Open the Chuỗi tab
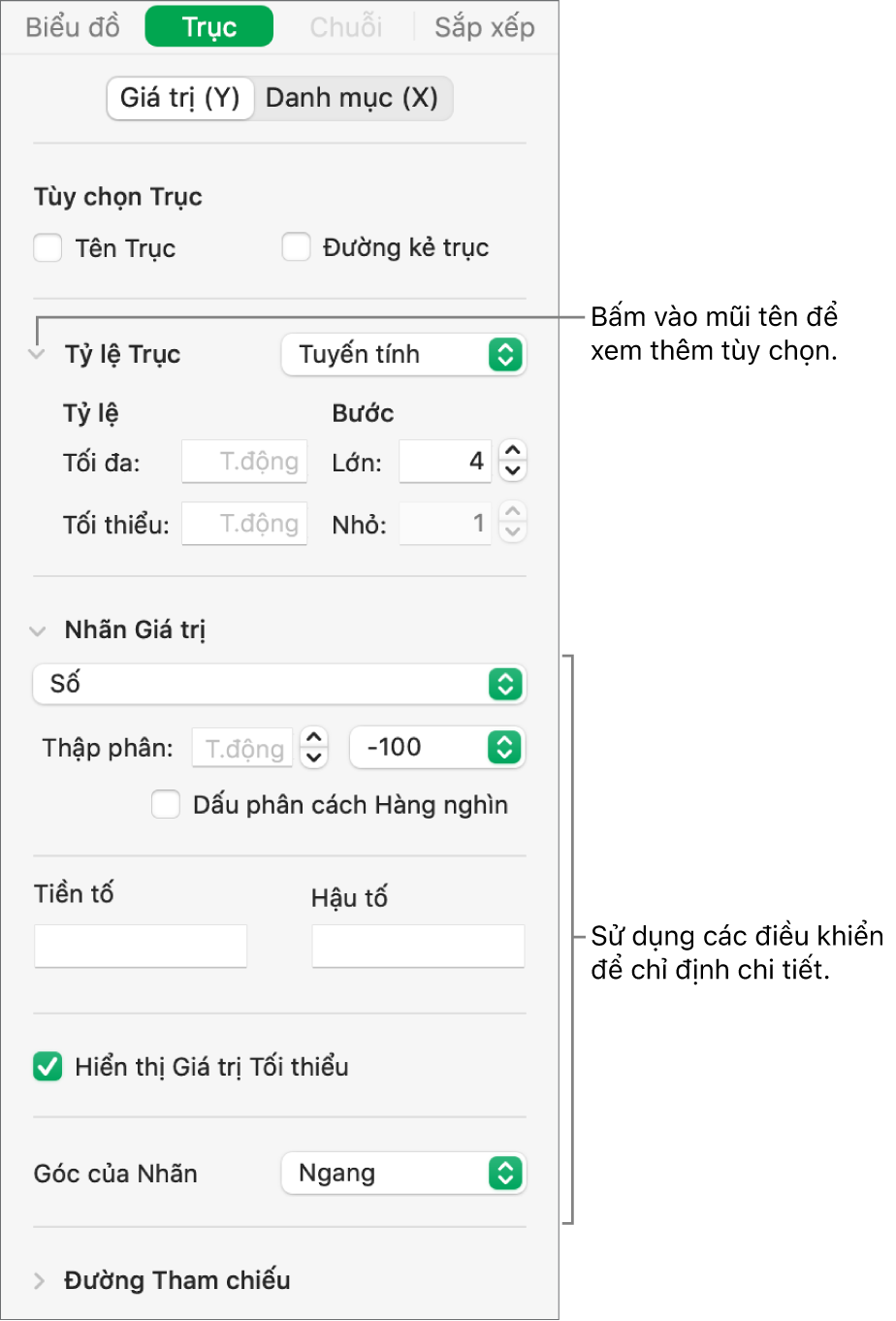 [x=346, y=26]
